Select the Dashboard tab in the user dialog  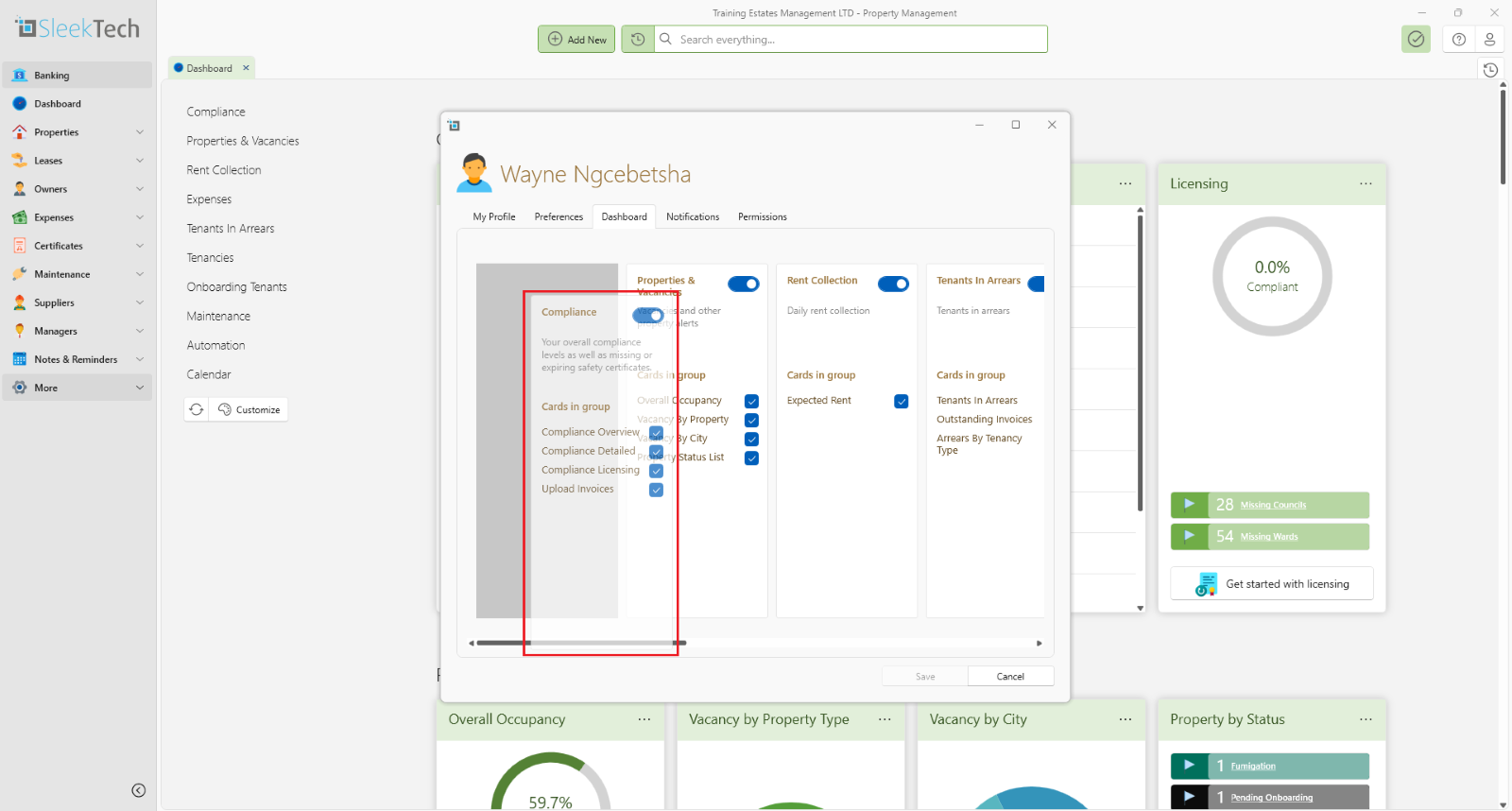coord(625,216)
